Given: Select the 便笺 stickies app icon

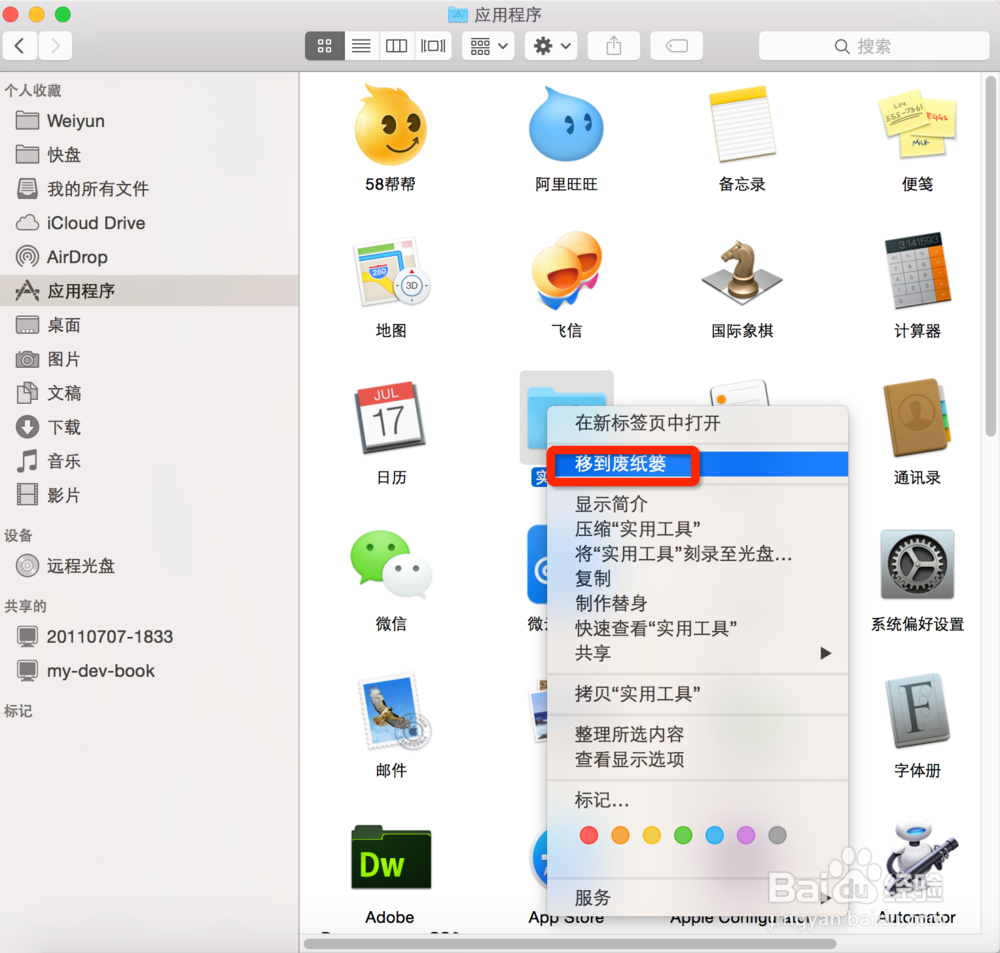Looking at the screenshot, I should click(917, 124).
